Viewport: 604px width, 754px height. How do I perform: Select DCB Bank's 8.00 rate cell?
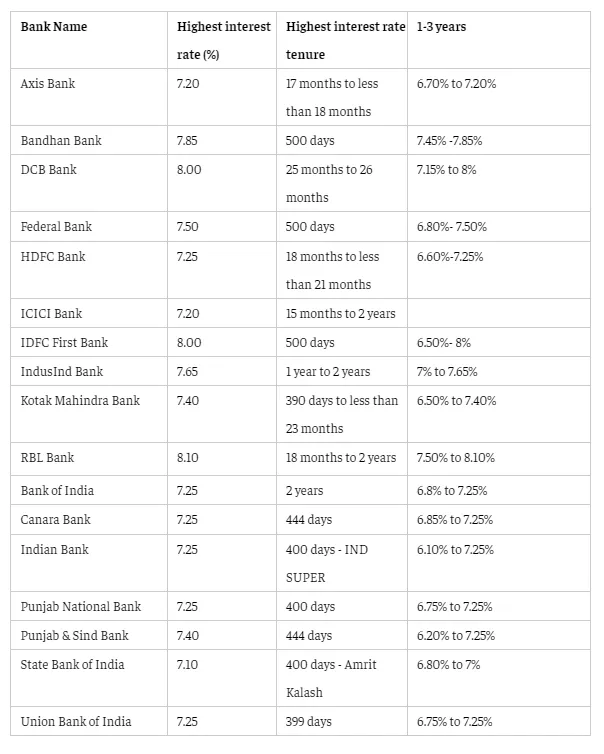[x=222, y=183]
